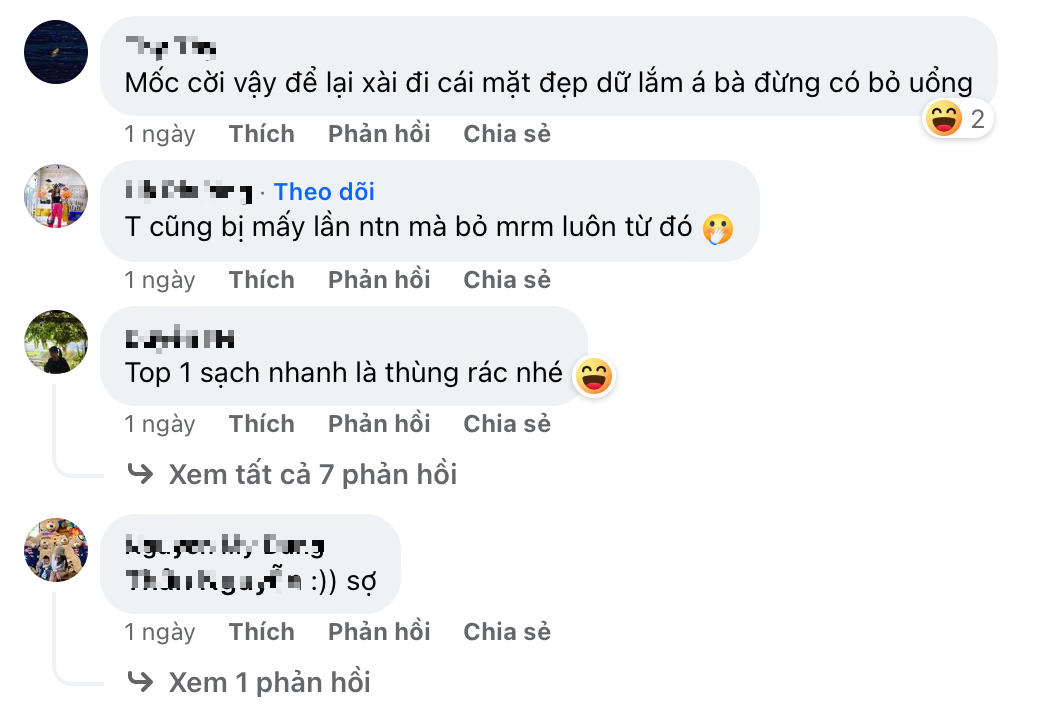
Task: Expand 'Xem 1 phản hồi' reply thread
Action: click(x=269, y=682)
